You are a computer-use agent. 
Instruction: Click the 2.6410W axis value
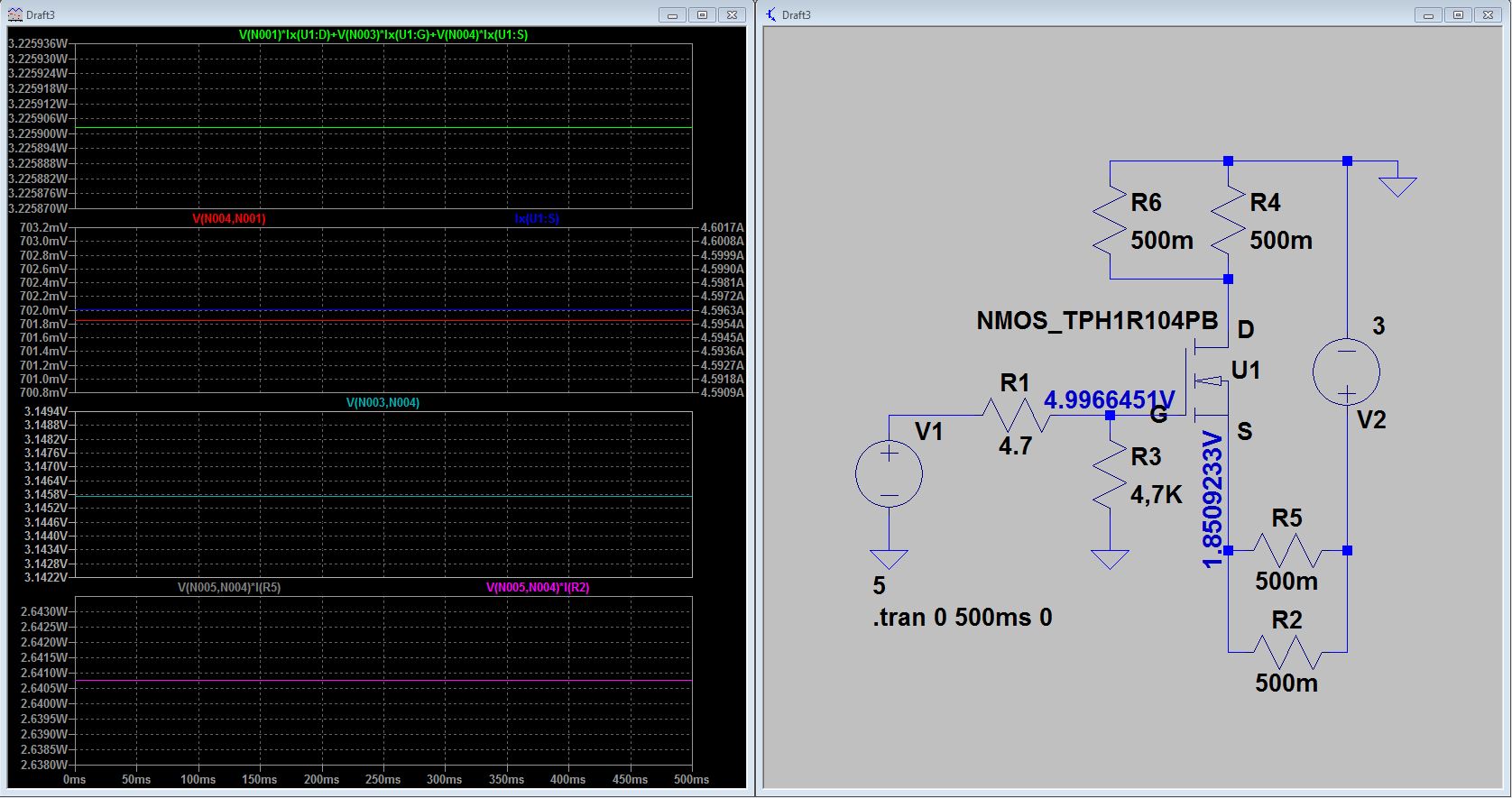tap(44, 673)
